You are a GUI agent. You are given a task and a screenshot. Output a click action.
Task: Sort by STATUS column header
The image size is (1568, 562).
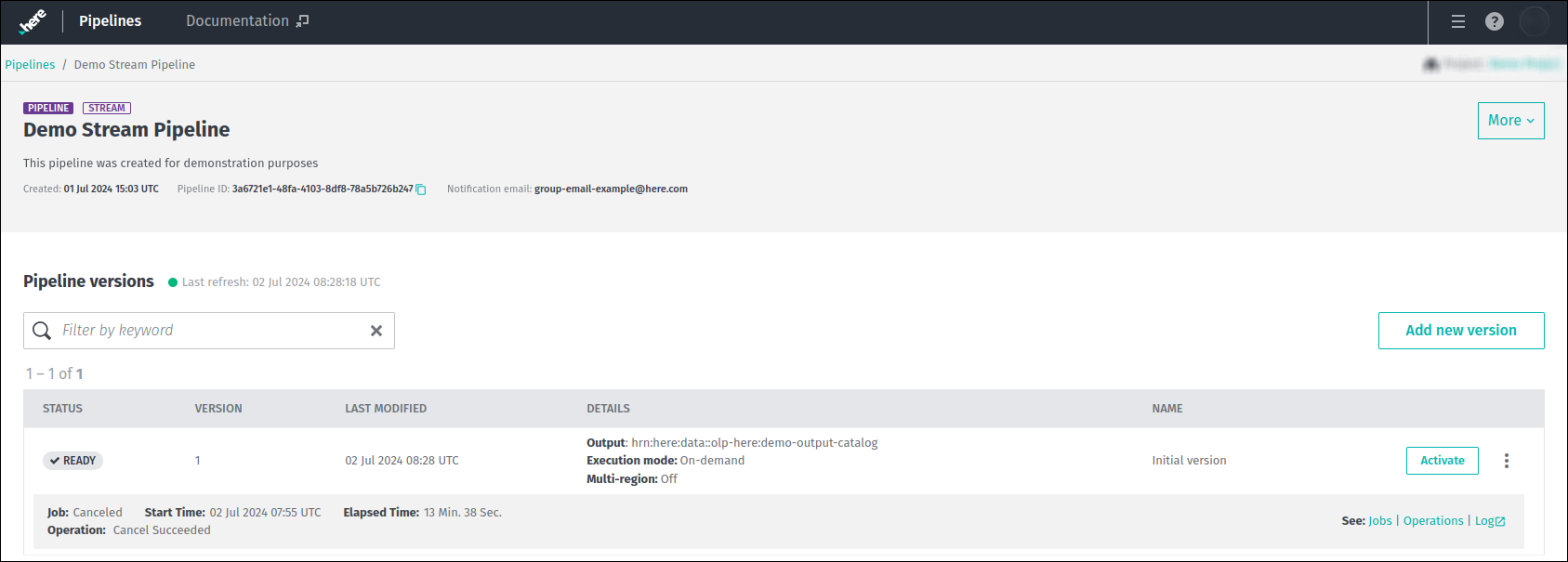(x=62, y=409)
